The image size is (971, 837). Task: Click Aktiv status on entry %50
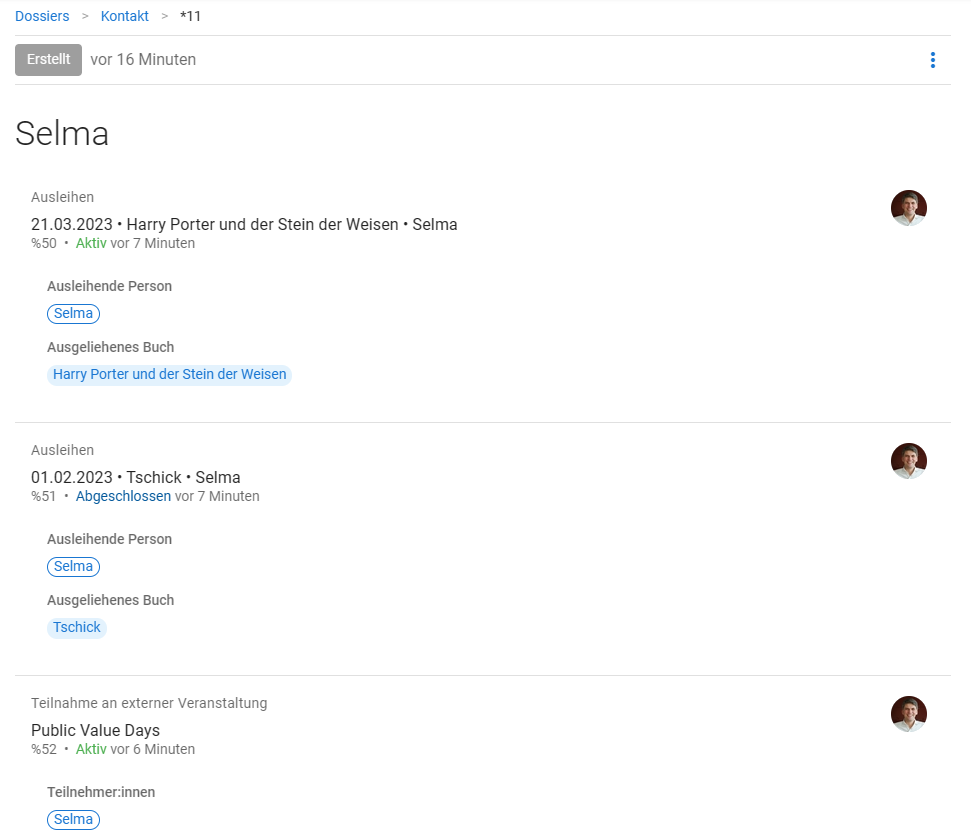[91, 243]
